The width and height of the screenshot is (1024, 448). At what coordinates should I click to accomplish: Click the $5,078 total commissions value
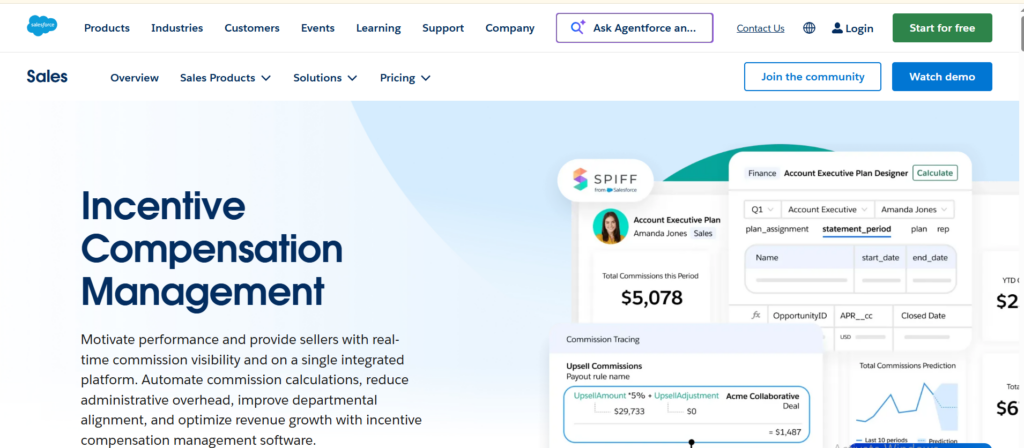point(651,298)
